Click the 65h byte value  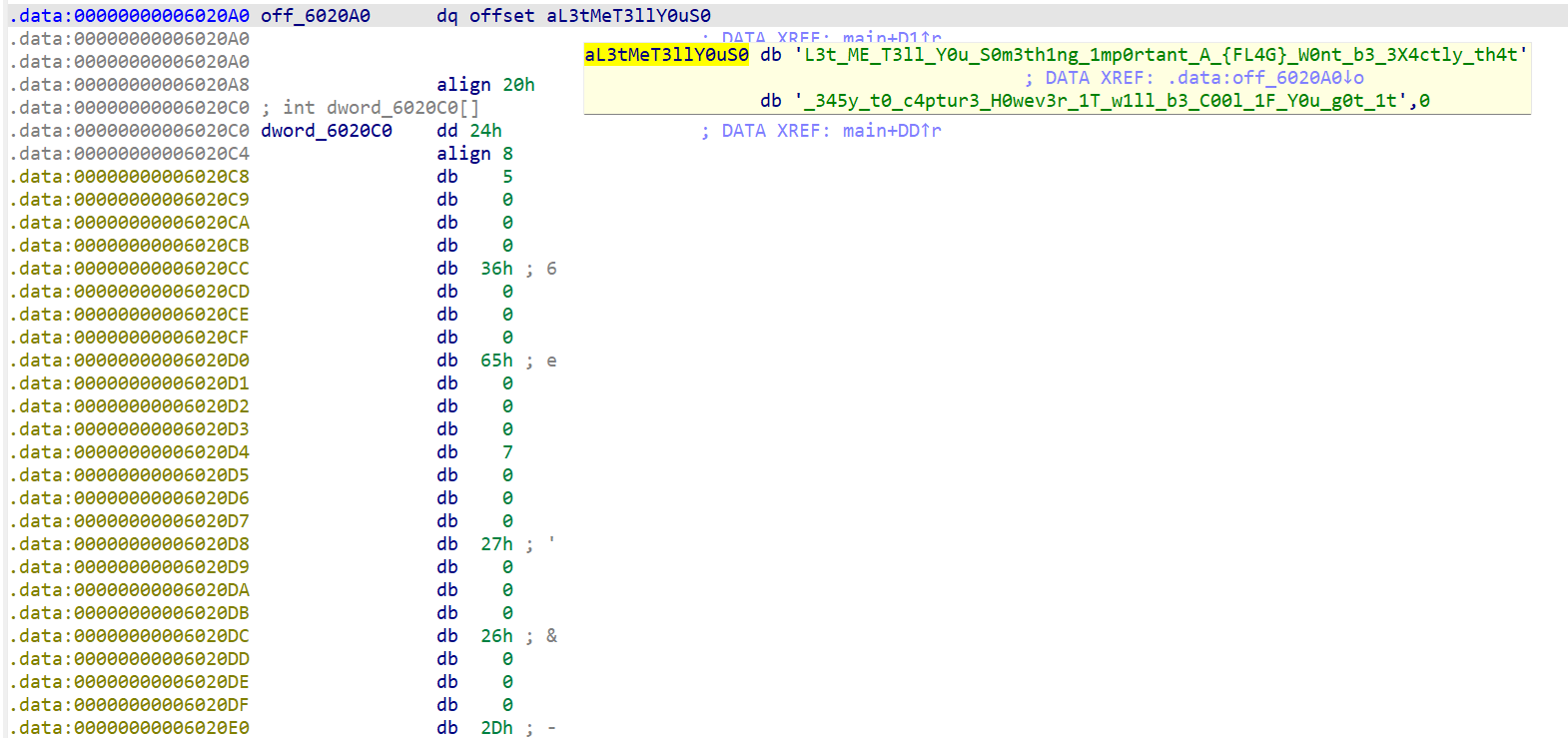coord(496,361)
